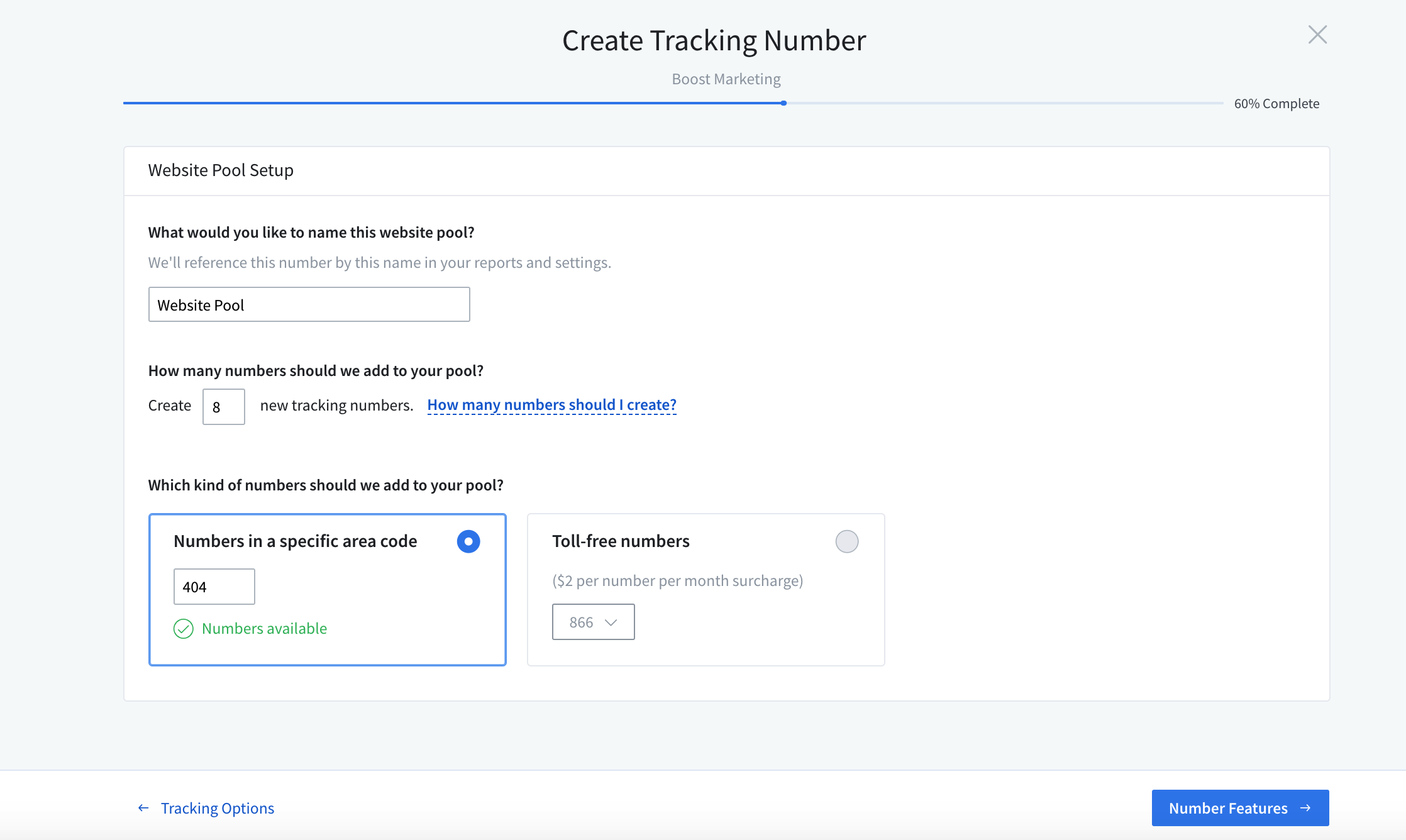Select the Toll-free numbers radio button
The image size is (1406, 840).
point(846,541)
